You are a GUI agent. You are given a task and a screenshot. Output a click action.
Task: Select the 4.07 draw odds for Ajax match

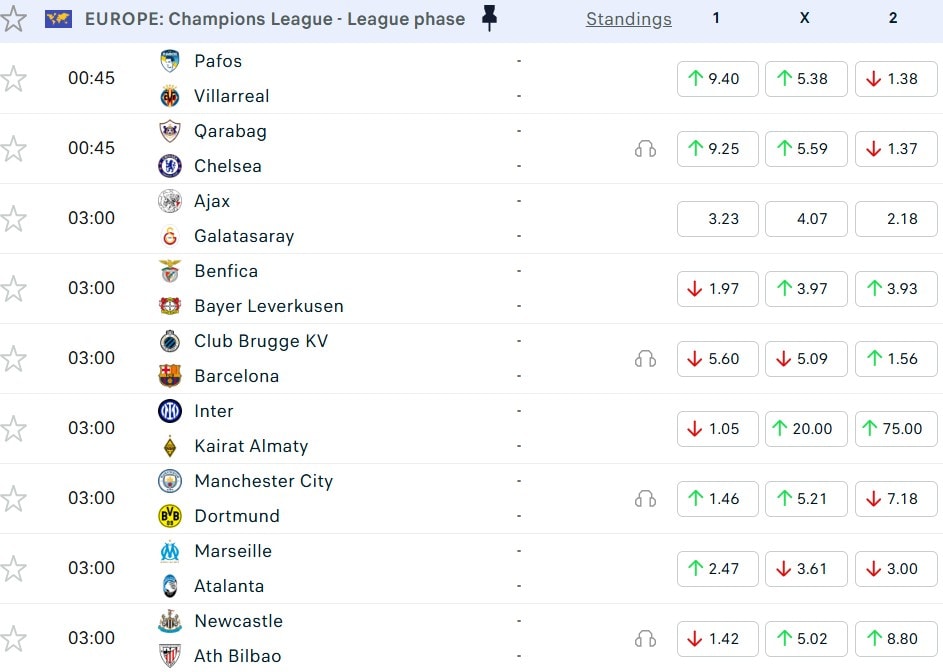(x=805, y=219)
